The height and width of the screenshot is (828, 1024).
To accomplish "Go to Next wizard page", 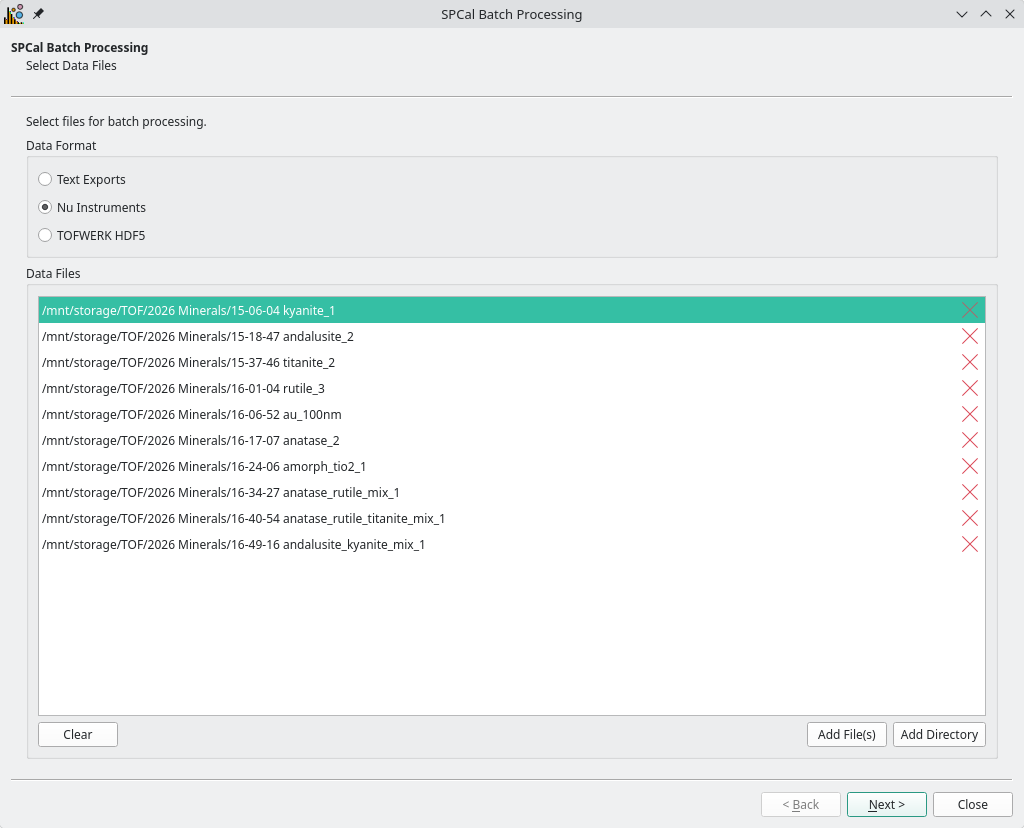I will point(887,804).
